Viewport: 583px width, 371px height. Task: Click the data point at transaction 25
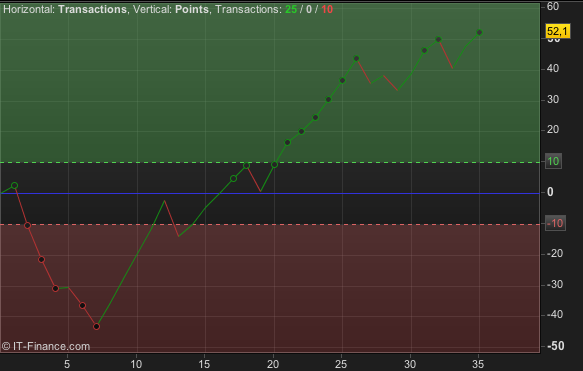(x=342, y=81)
